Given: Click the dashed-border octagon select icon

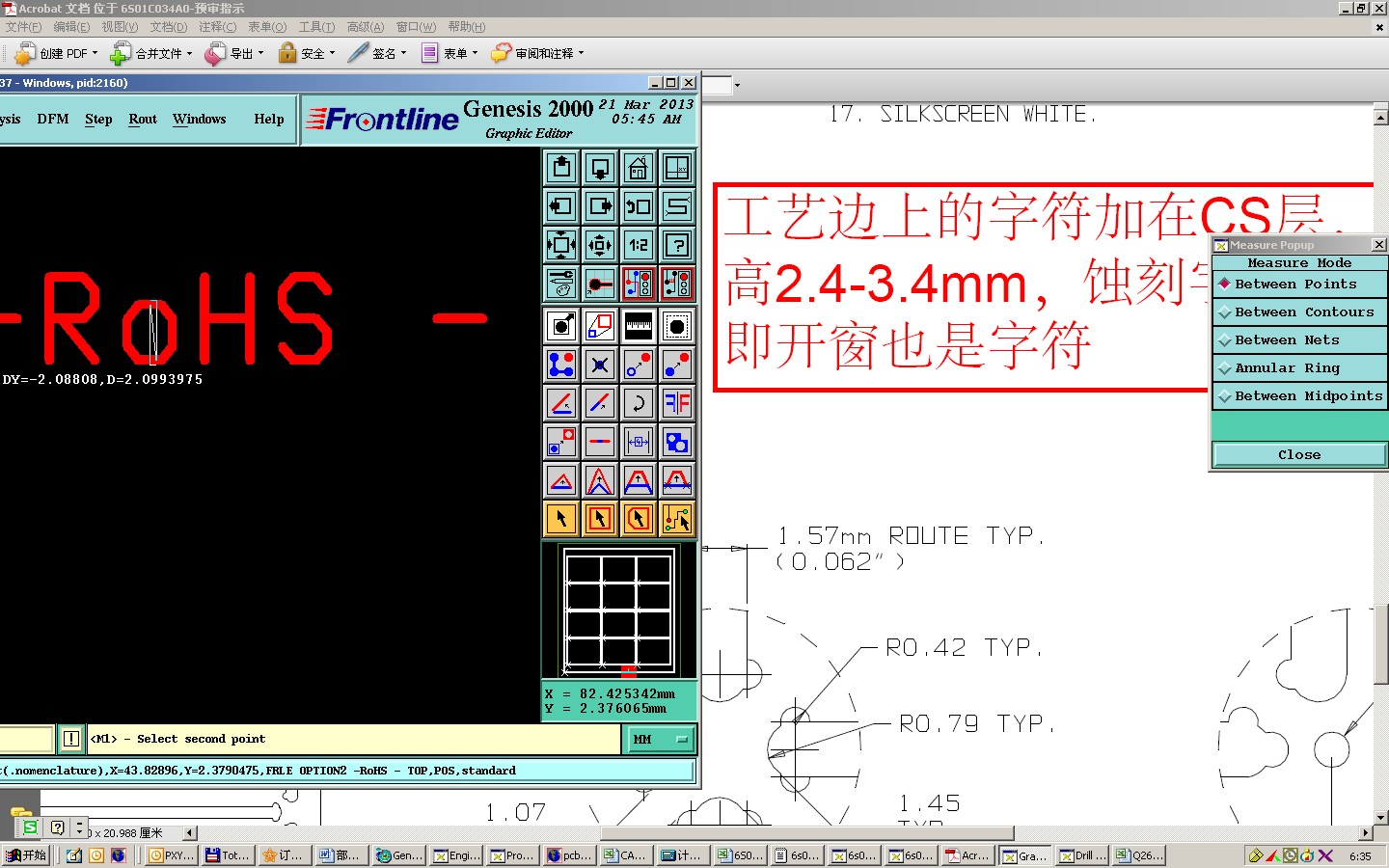Looking at the screenshot, I should [677, 326].
